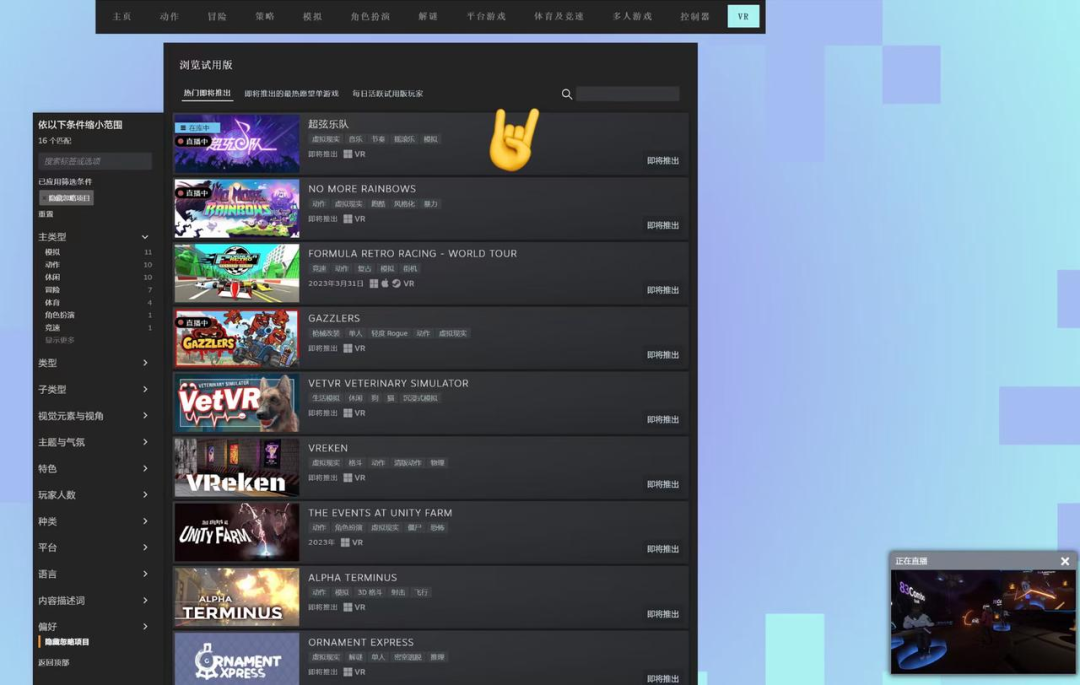
Task: Open the 角色扮演 nav category
Action: click(x=370, y=17)
